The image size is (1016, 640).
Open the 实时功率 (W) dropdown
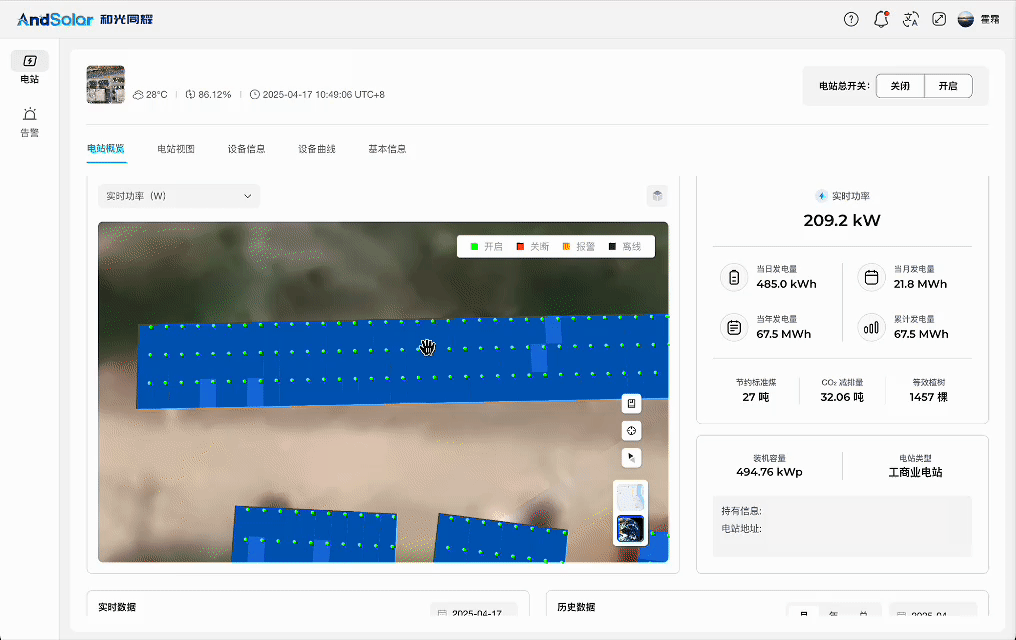(x=179, y=196)
